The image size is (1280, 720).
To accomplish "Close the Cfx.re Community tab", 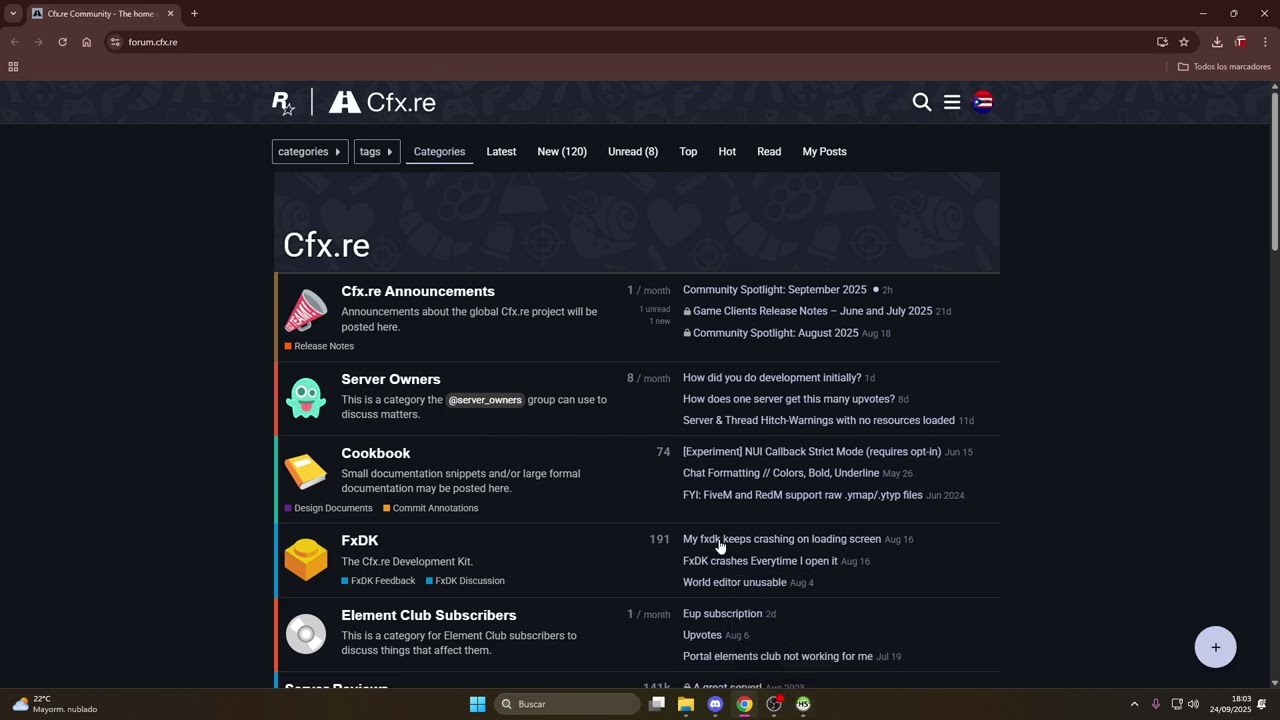I will click(x=170, y=14).
